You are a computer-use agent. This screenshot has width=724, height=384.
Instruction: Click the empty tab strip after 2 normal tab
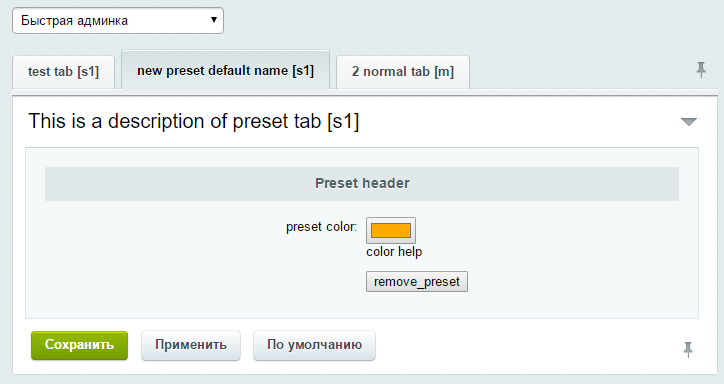(577, 74)
